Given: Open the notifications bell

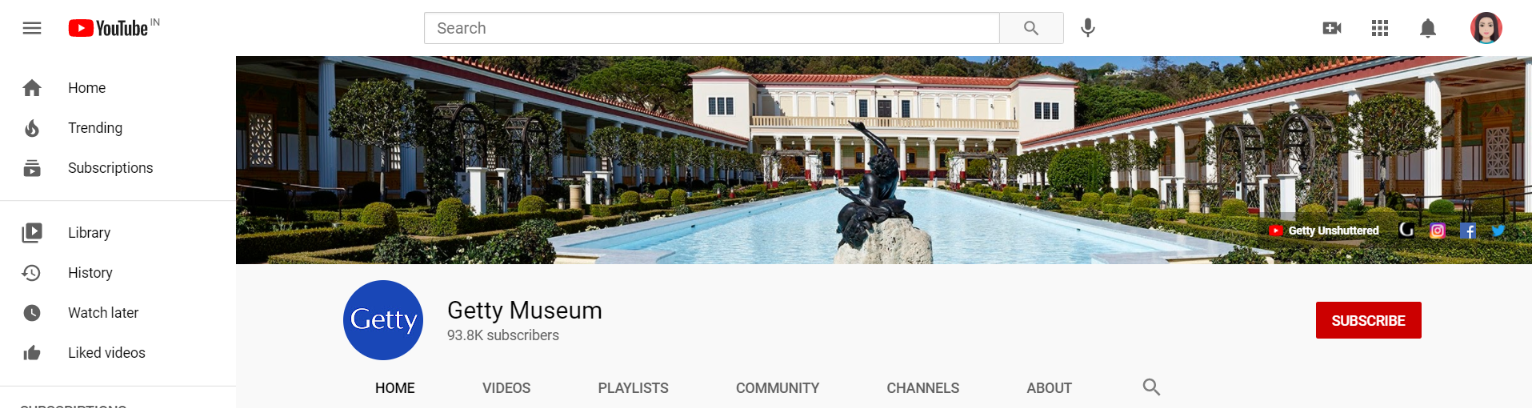Looking at the screenshot, I should point(1428,28).
